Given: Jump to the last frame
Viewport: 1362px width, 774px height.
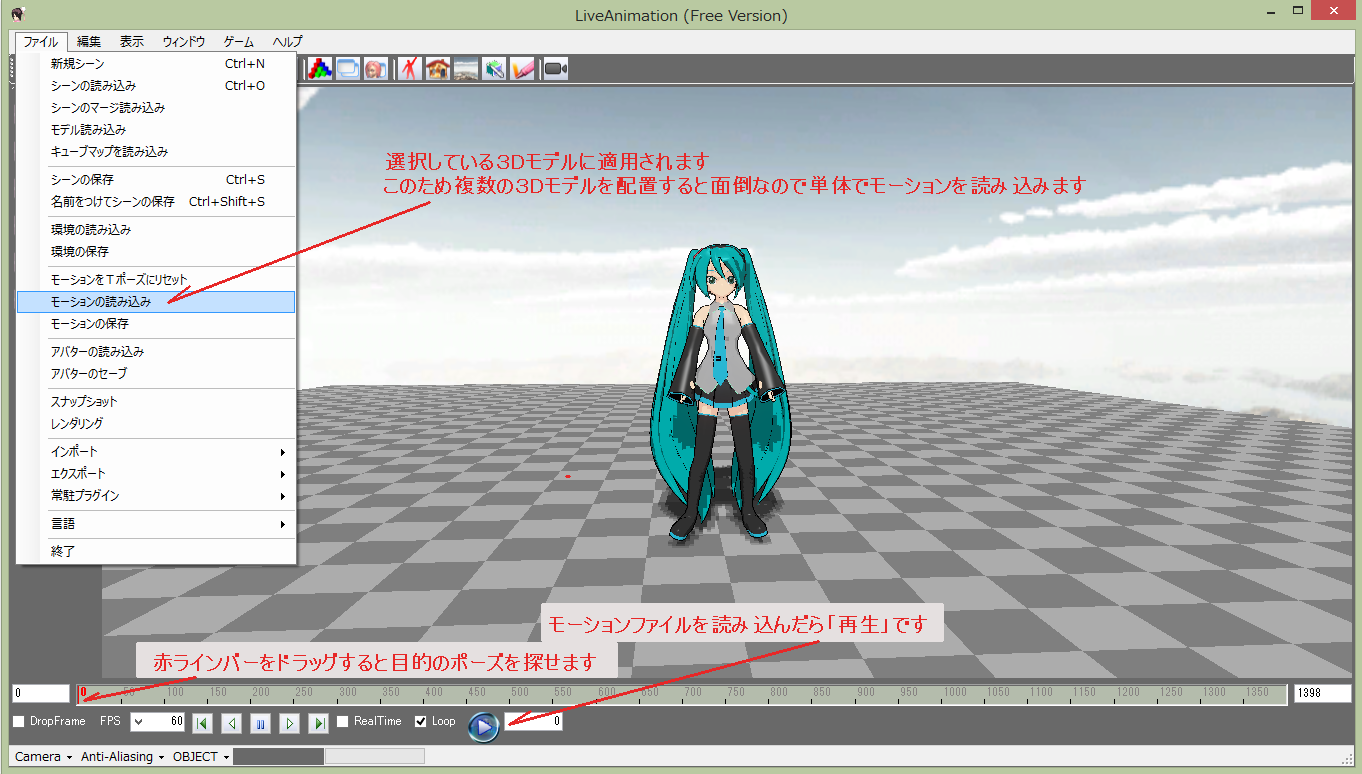Looking at the screenshot, I should point(319,723).
